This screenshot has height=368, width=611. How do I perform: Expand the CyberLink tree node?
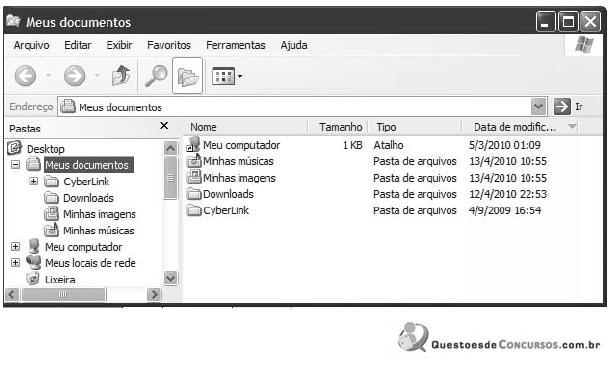coord(34,181)
